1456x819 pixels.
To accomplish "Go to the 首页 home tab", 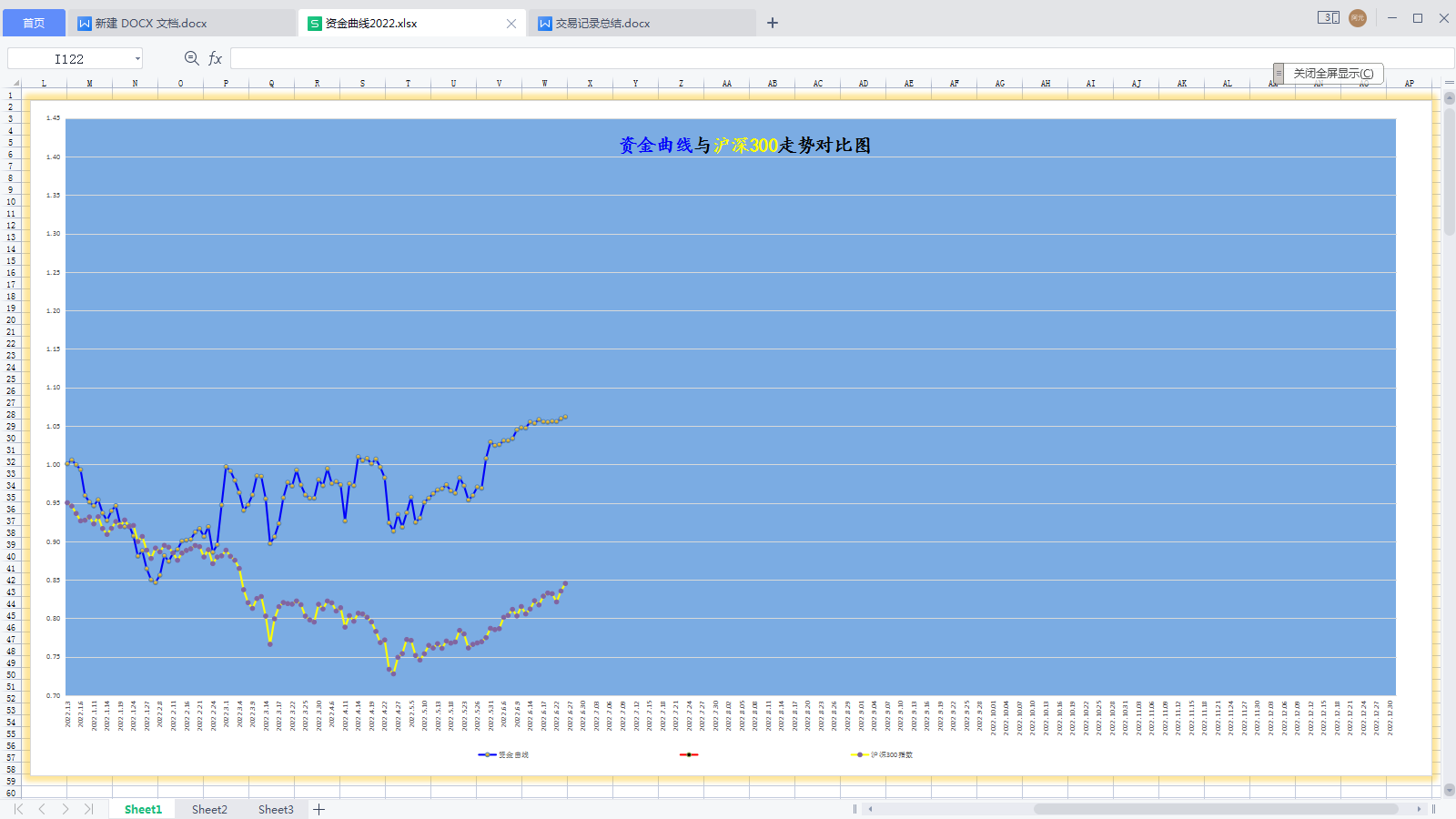I will coord(34,22).
